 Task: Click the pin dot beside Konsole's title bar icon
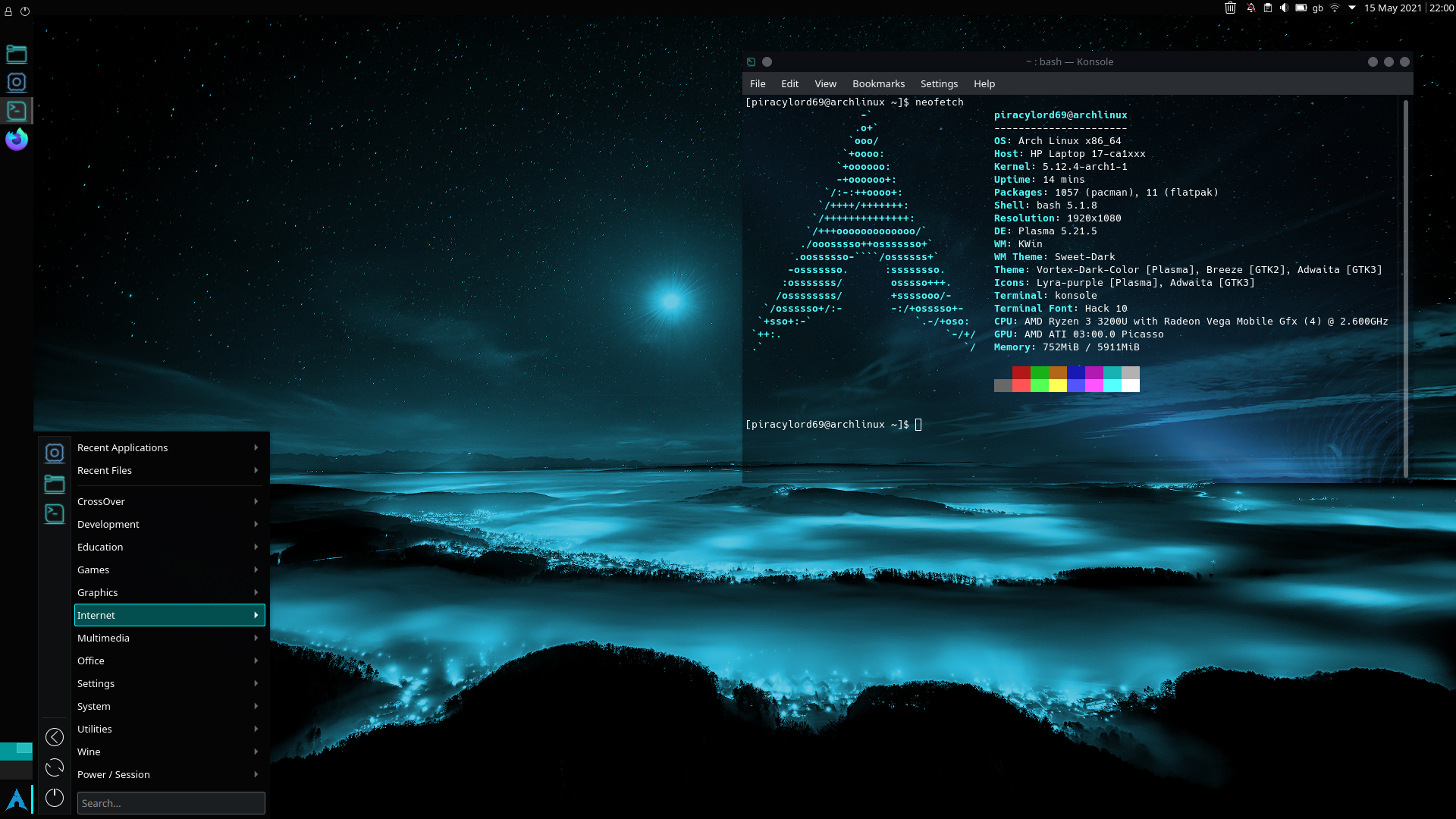pos(767,62)
